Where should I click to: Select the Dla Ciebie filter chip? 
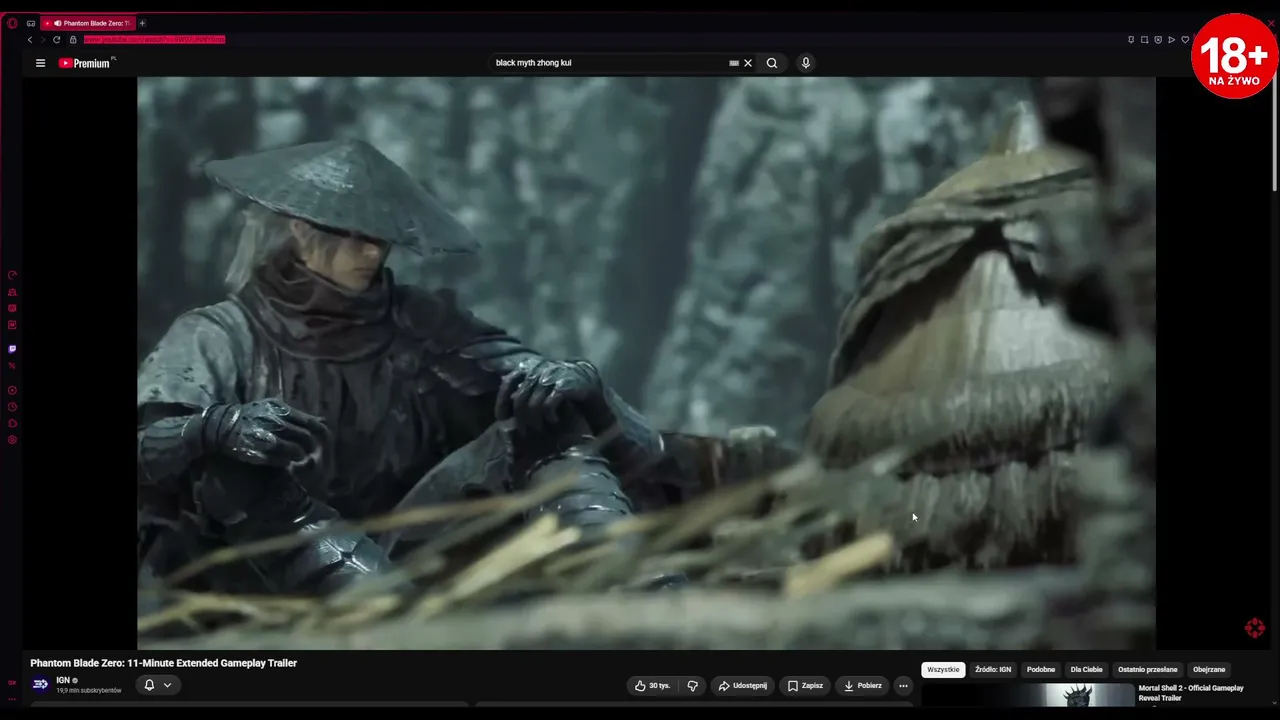[1086, 670]
